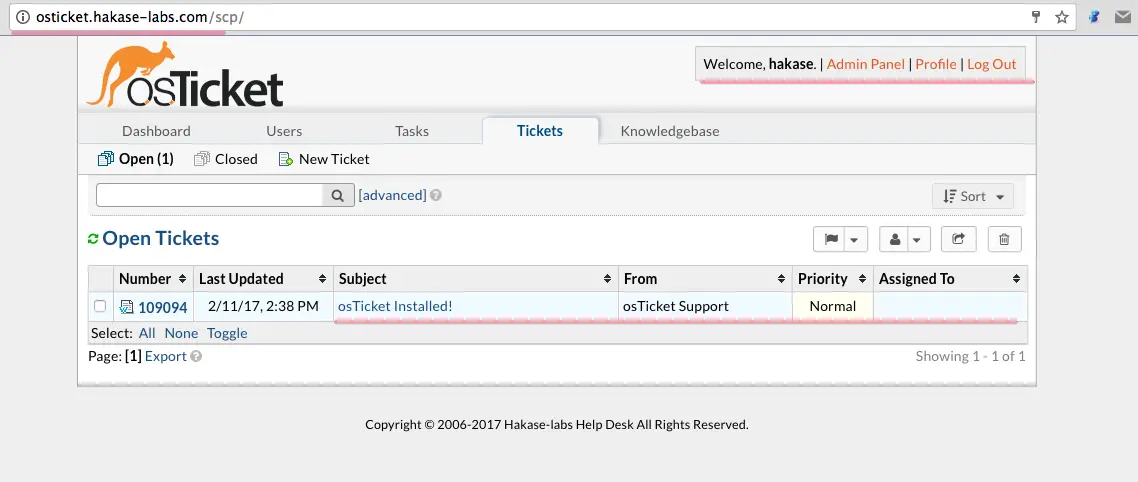Open the Sort dropdown
Image resolution: width=1138 pixels, height=482 pixels.
[973, 196]
